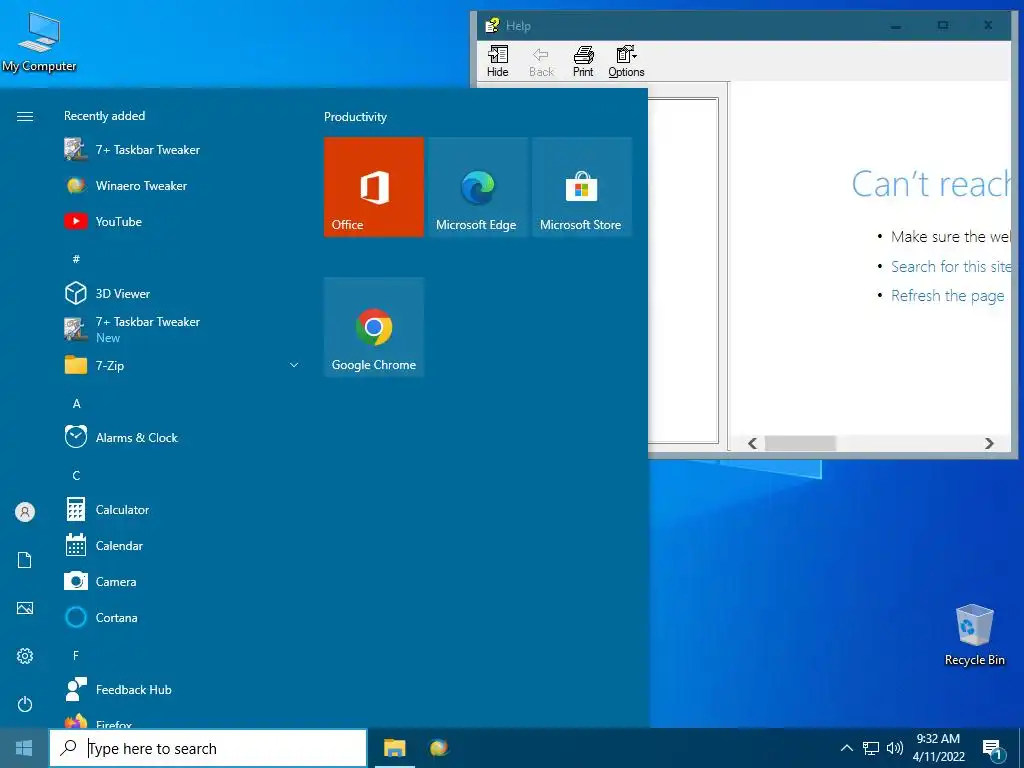Click Back in Help toolbar

[541, 61]
